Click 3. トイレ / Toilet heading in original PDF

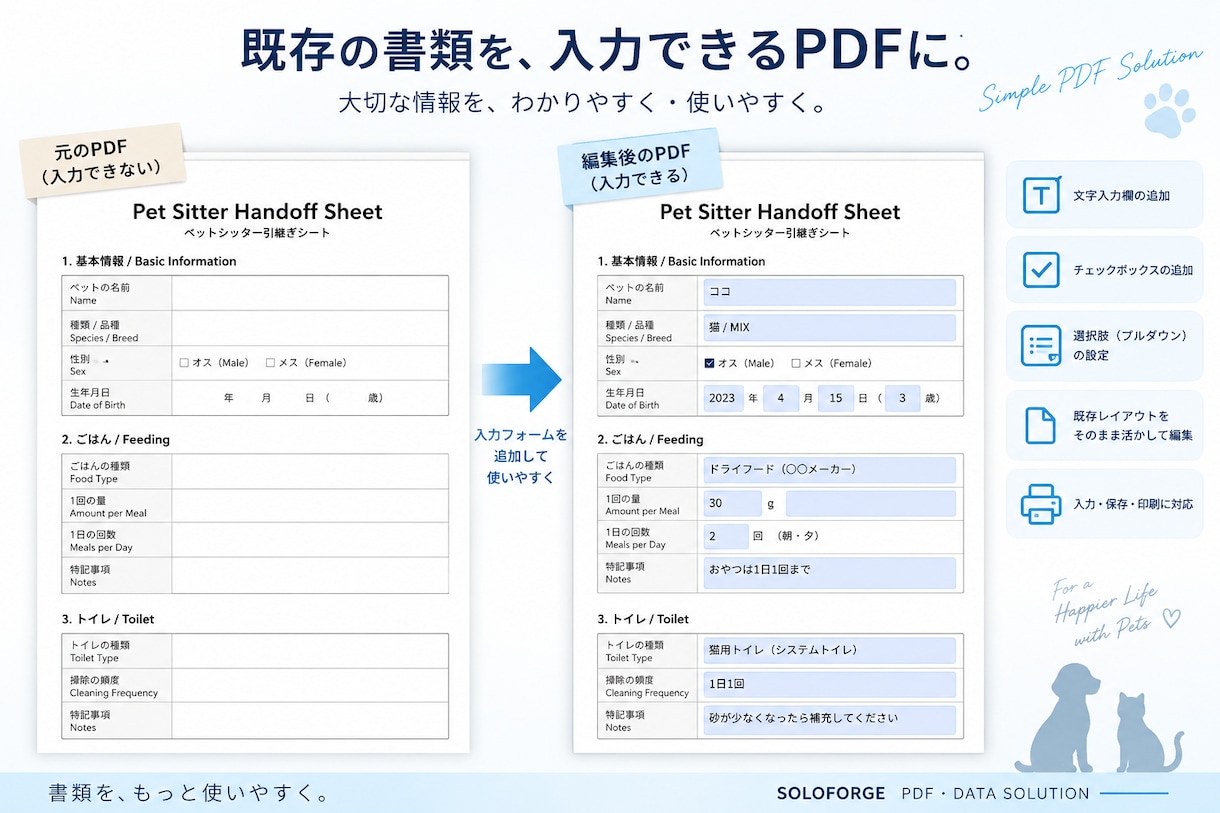(x=108, y=619)
